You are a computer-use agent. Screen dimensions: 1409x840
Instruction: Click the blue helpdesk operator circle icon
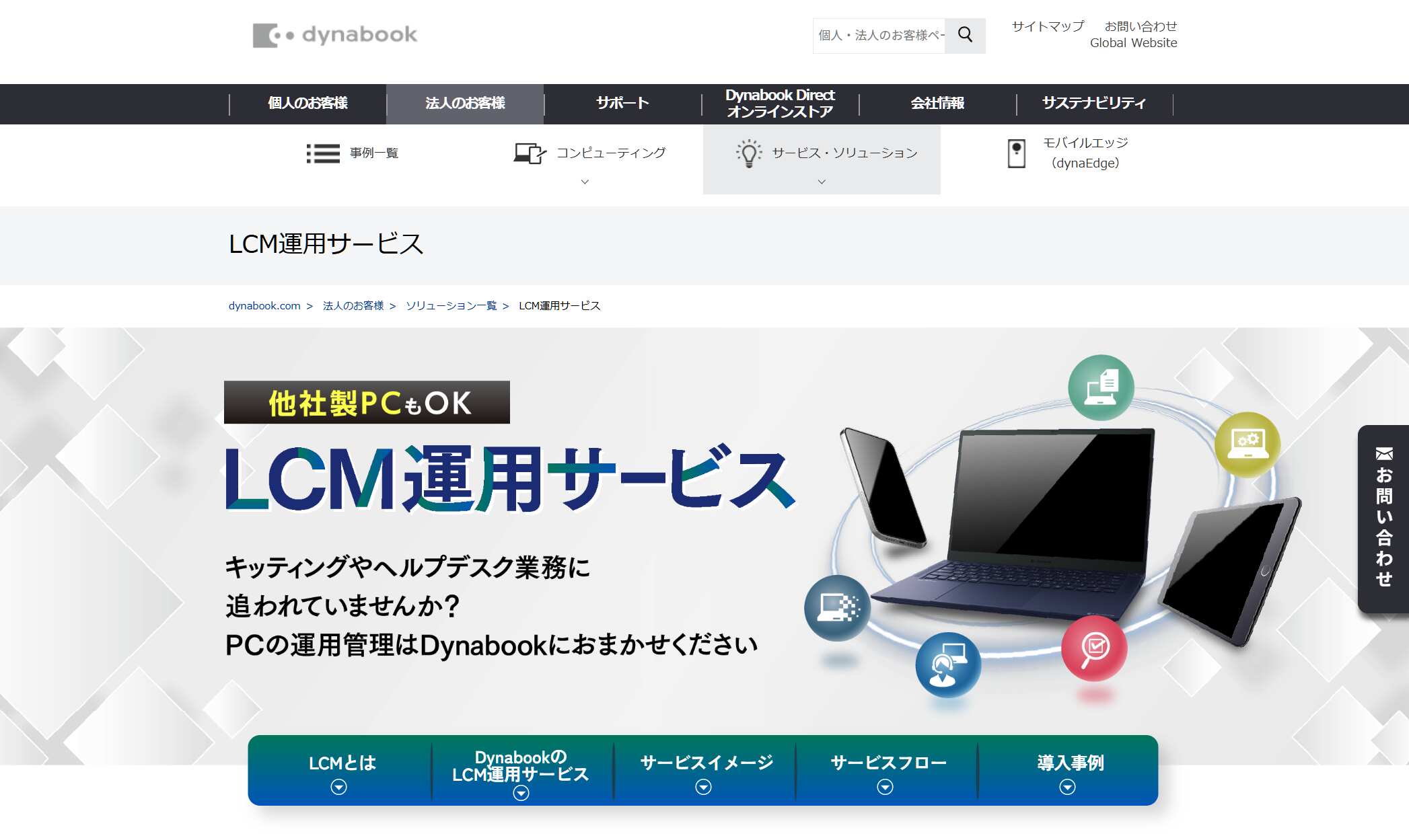[948, 664]
